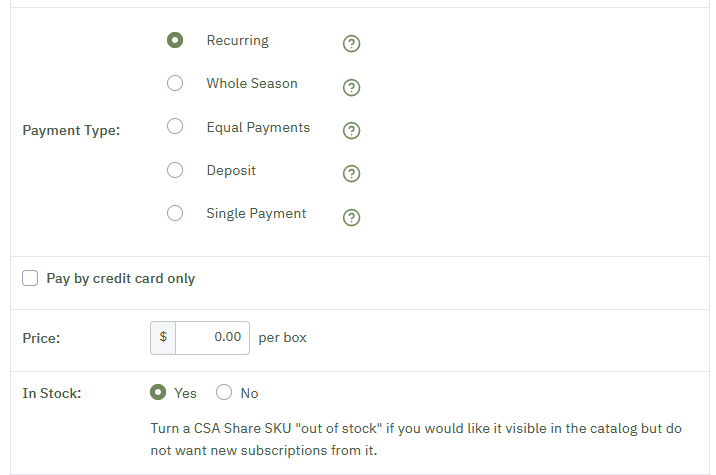Click the 'Price:' field label
Screen dimensions: 716x475
click(x=41, y=338)
